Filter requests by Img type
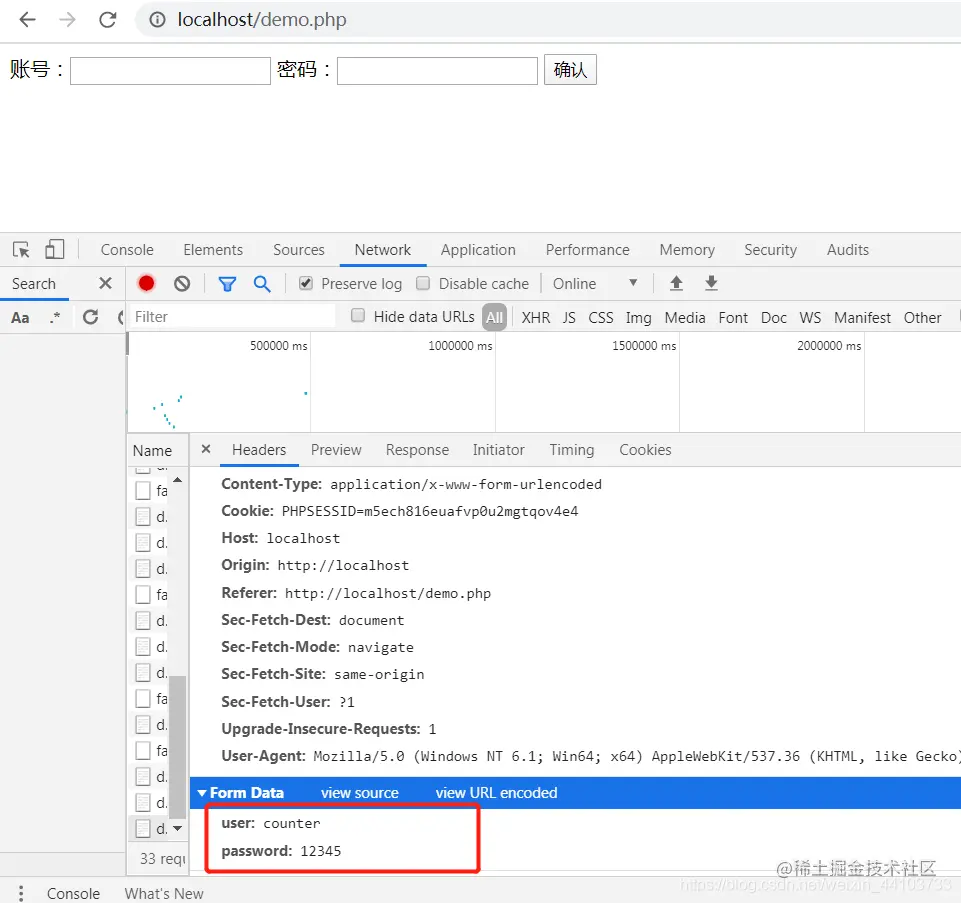 click(638, 318)
